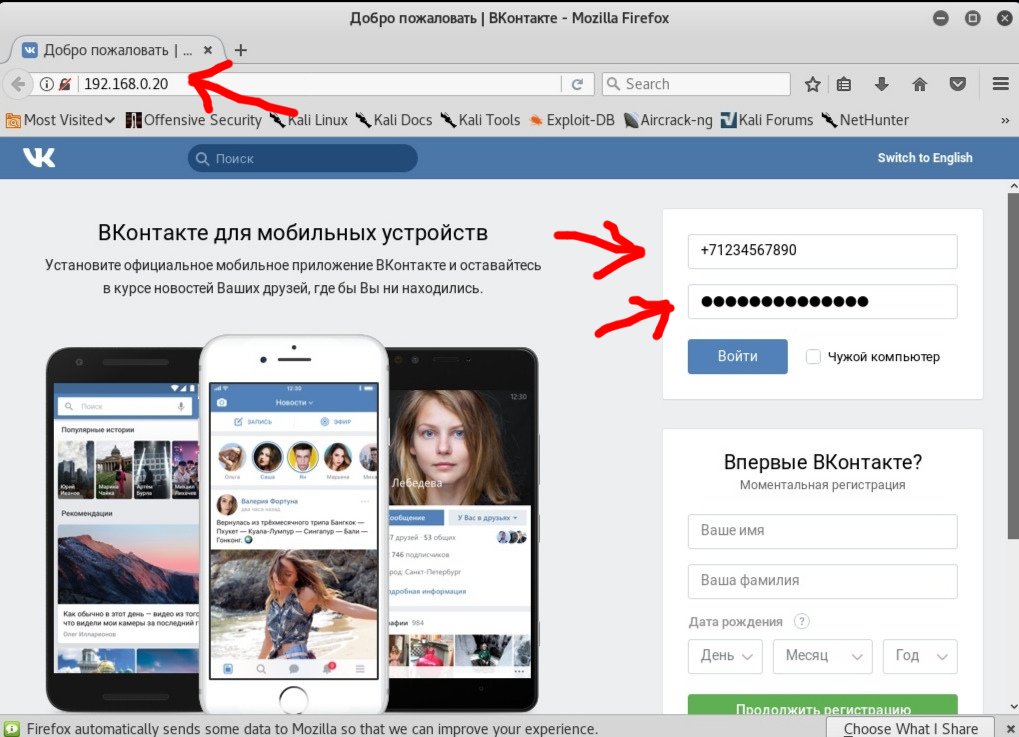Open the downloads arrow icon

[881, 84]
